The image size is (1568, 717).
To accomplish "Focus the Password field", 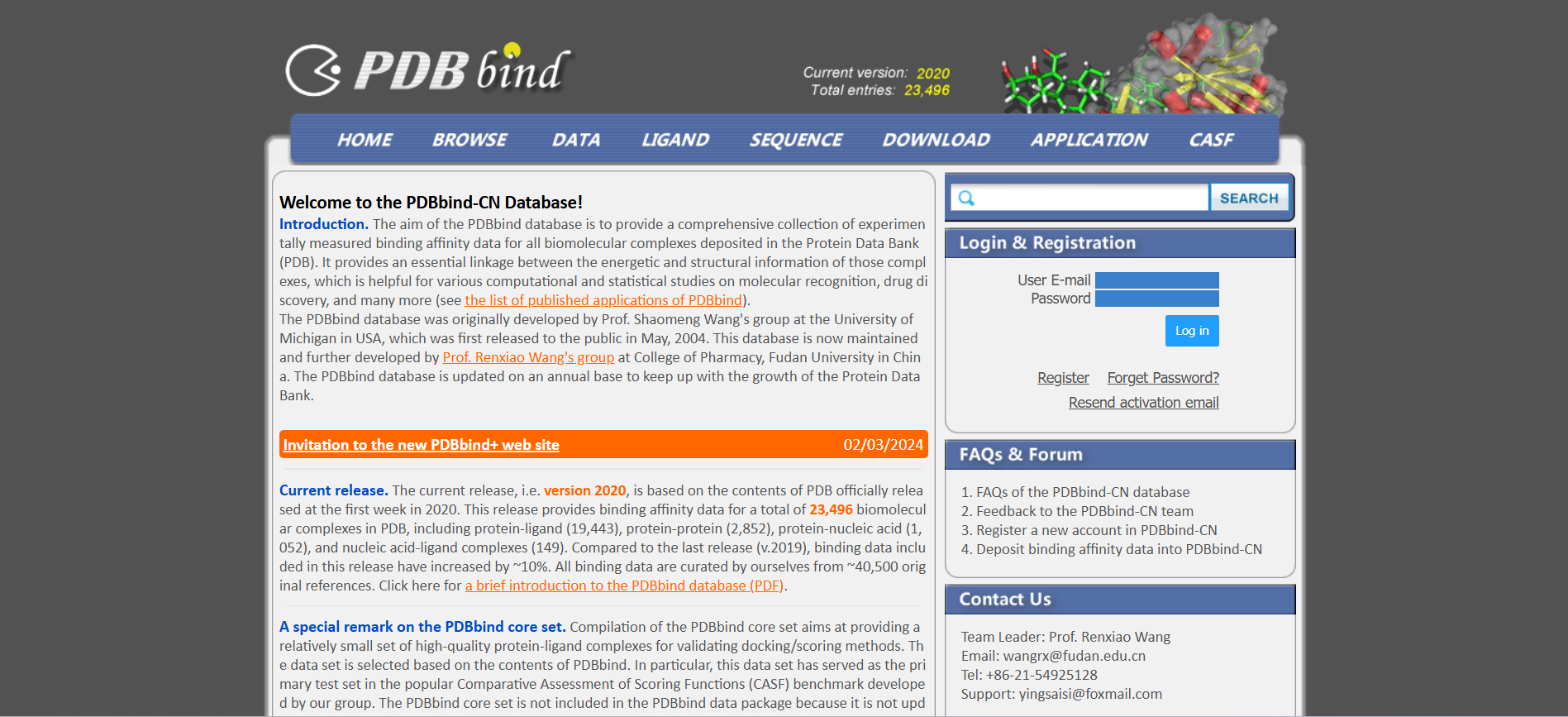I will 1156,299.
